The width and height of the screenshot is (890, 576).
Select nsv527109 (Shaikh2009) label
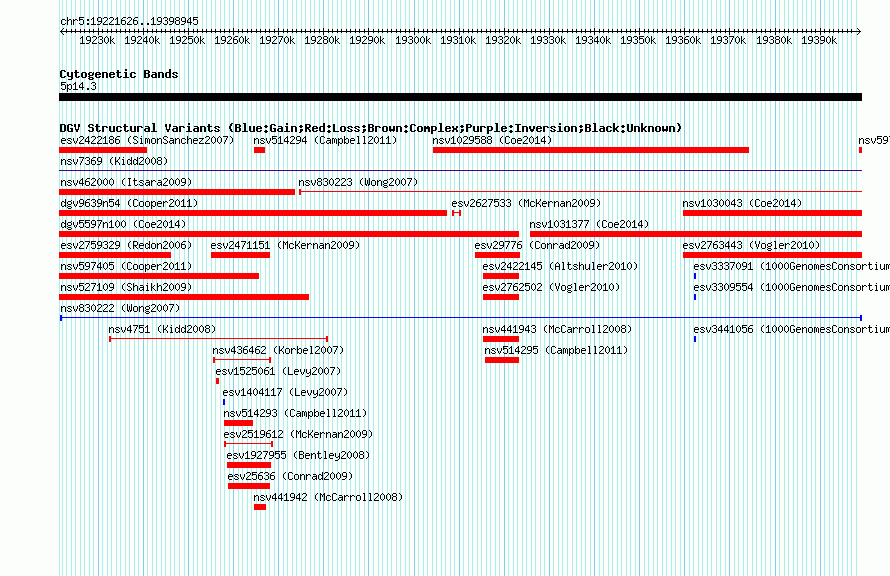[x=126, y=287]
